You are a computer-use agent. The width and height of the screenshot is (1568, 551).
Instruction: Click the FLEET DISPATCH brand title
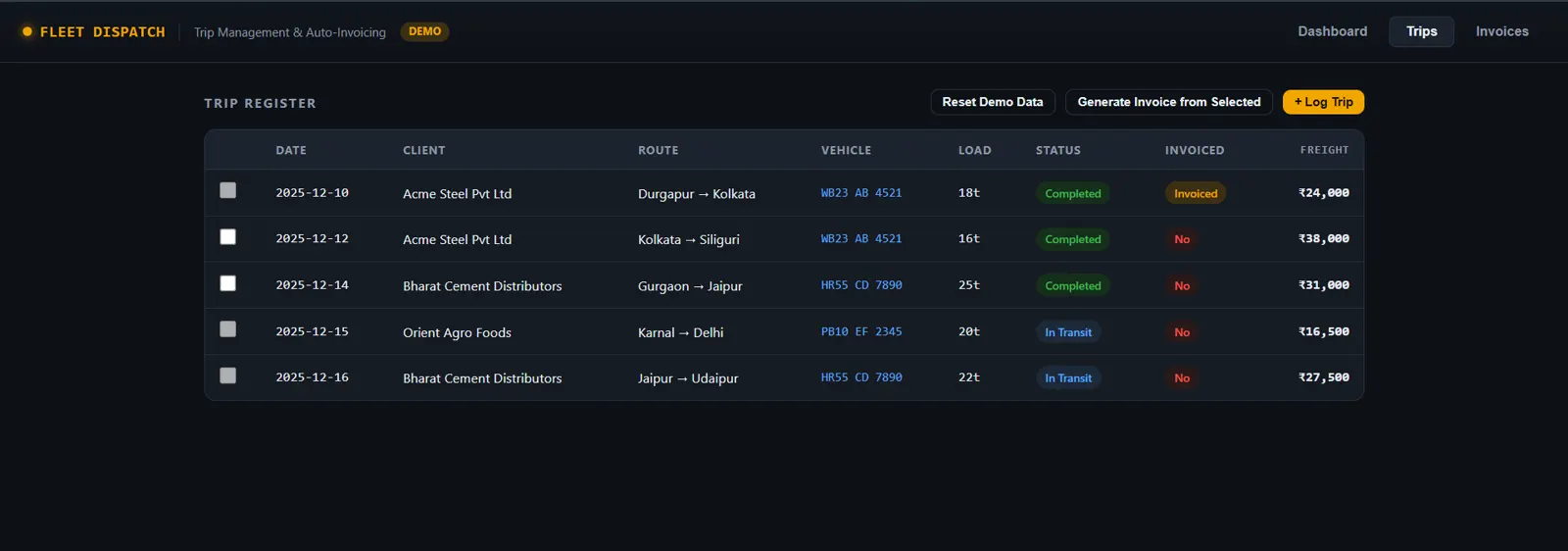(x=103, y=32)
